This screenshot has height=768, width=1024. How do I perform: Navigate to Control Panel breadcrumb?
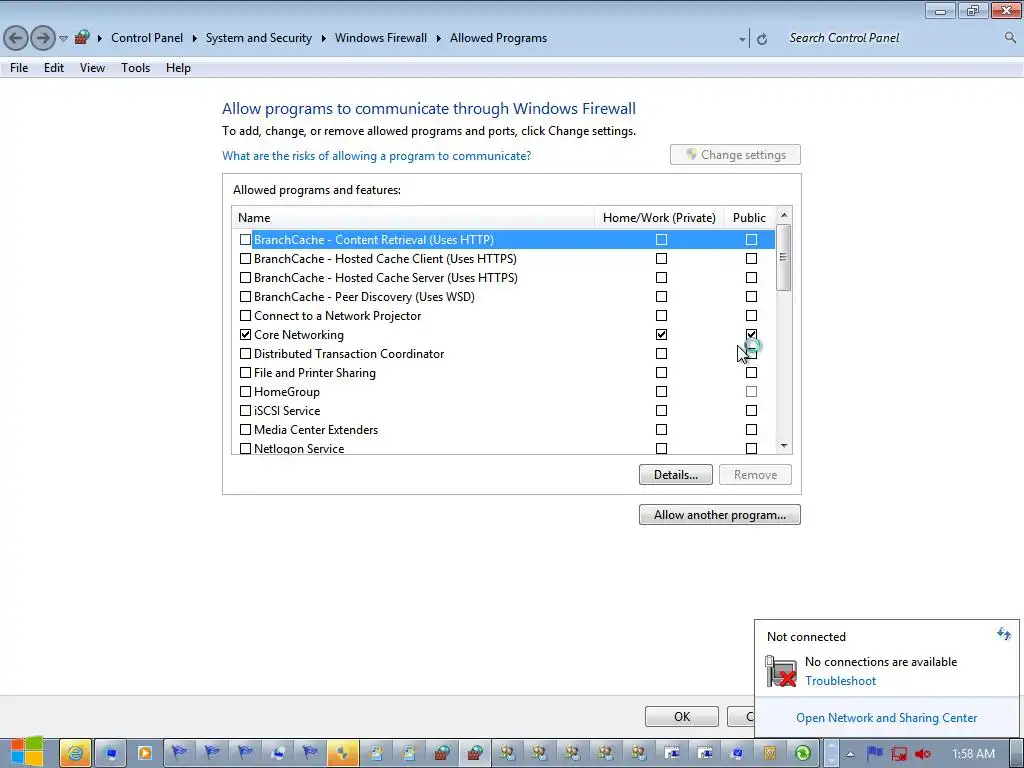pyautogui.click(x=147, y=38)
